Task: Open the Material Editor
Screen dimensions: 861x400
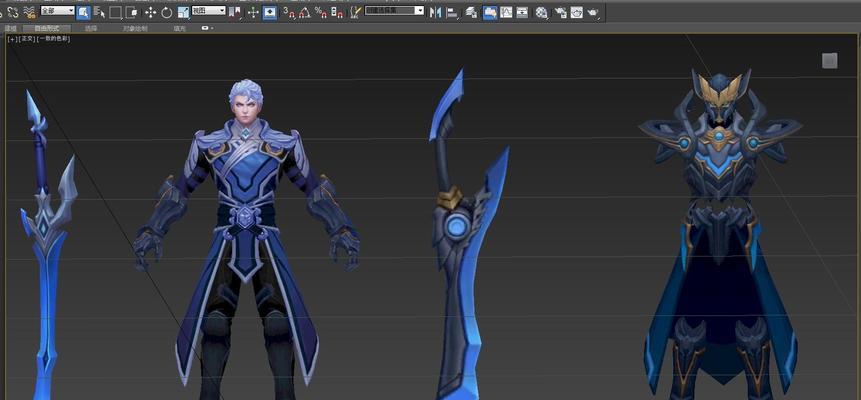Action: (542, 12)
